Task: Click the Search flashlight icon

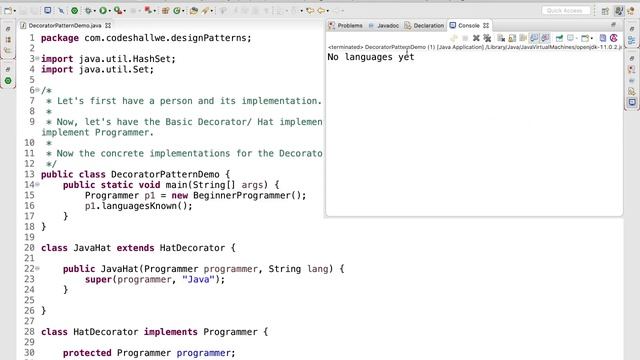Action: (x=205, y=11)
